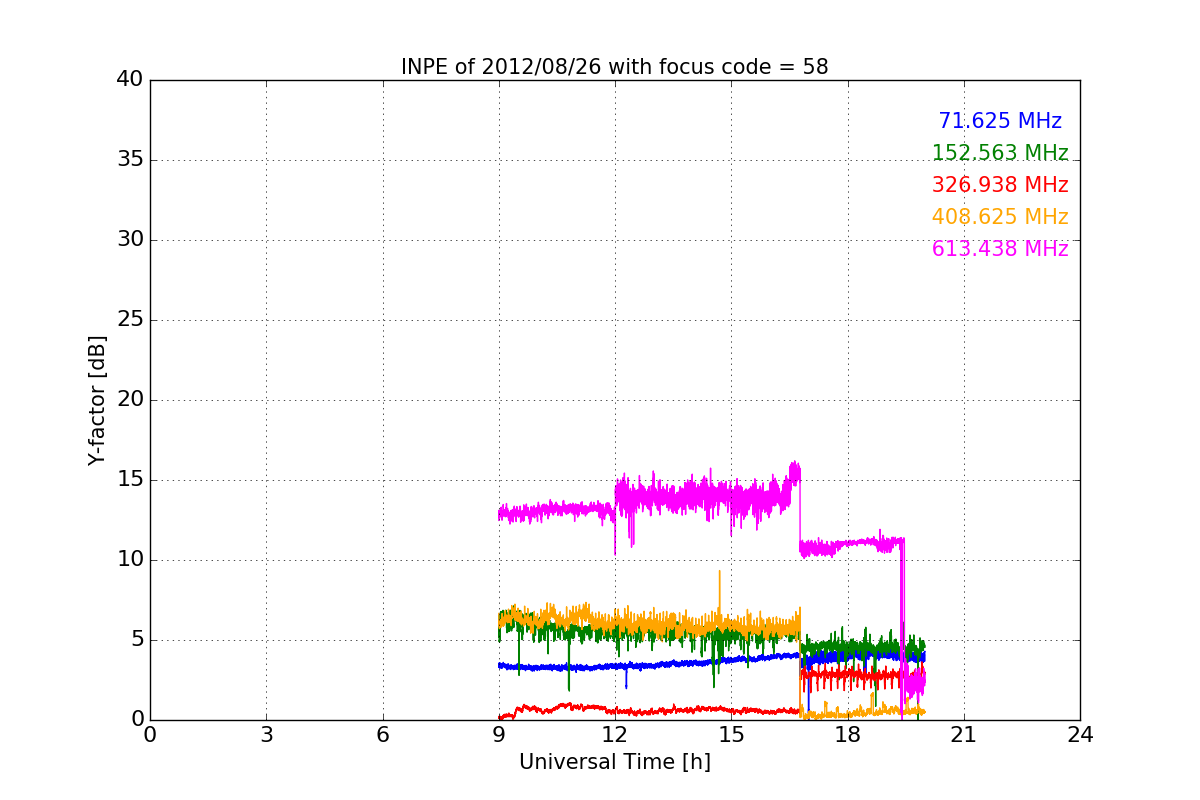Click y-axis tick label '35'
This screenshot has width=1200, height=800.
click(129, 160)
